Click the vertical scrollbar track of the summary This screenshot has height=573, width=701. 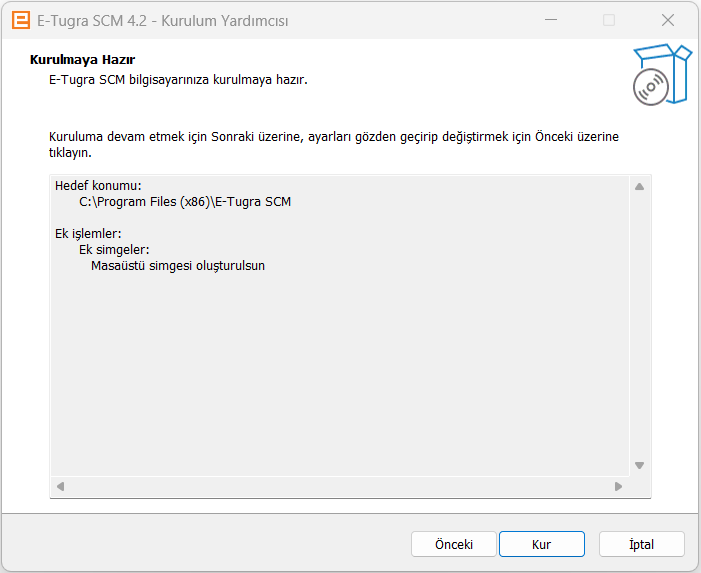pyautogui.click(x=640, y=325)
